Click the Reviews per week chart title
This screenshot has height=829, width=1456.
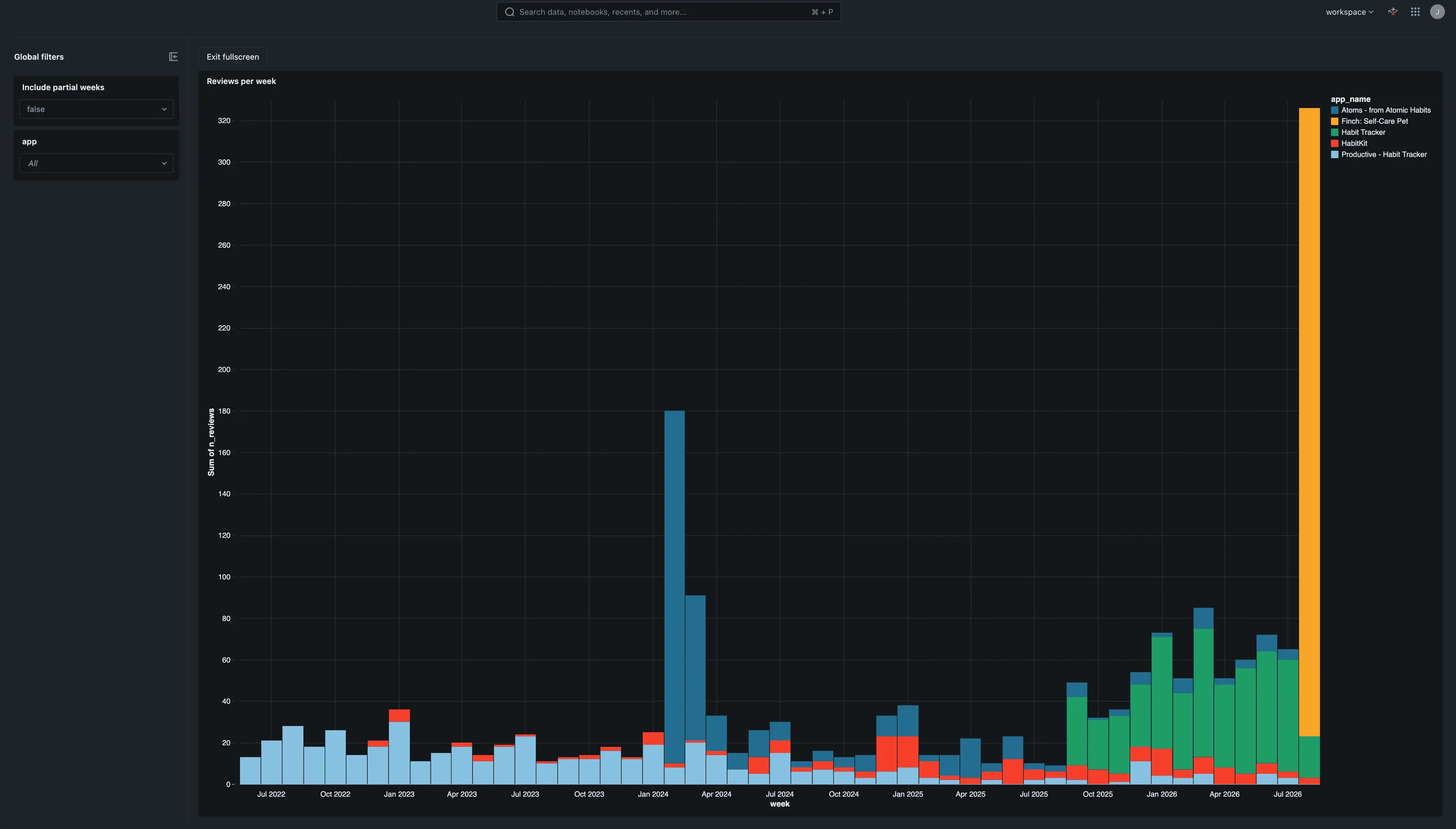[241, 81]
